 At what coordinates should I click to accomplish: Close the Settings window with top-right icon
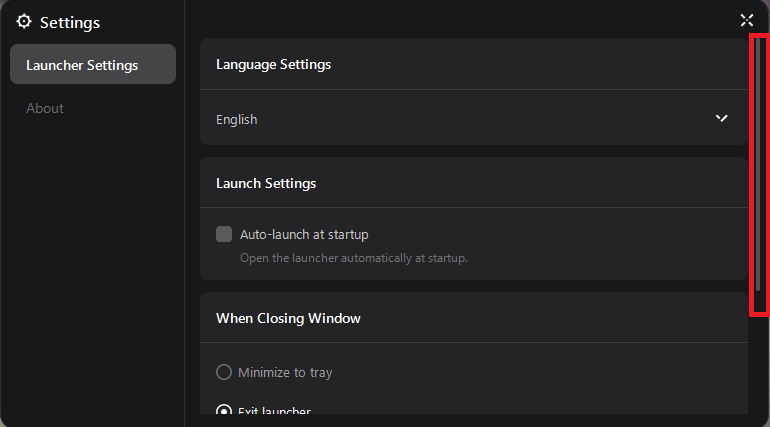746,20
